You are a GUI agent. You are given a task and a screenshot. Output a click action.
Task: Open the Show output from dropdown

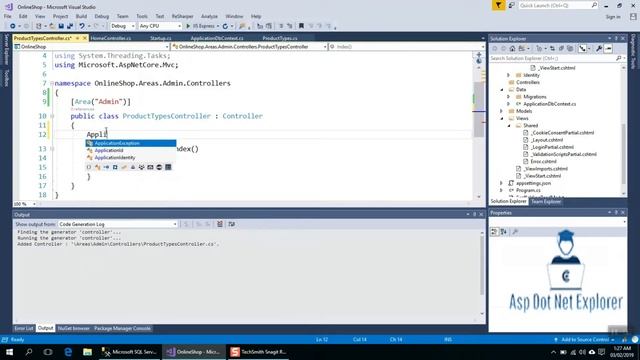[x=118, y=224]
